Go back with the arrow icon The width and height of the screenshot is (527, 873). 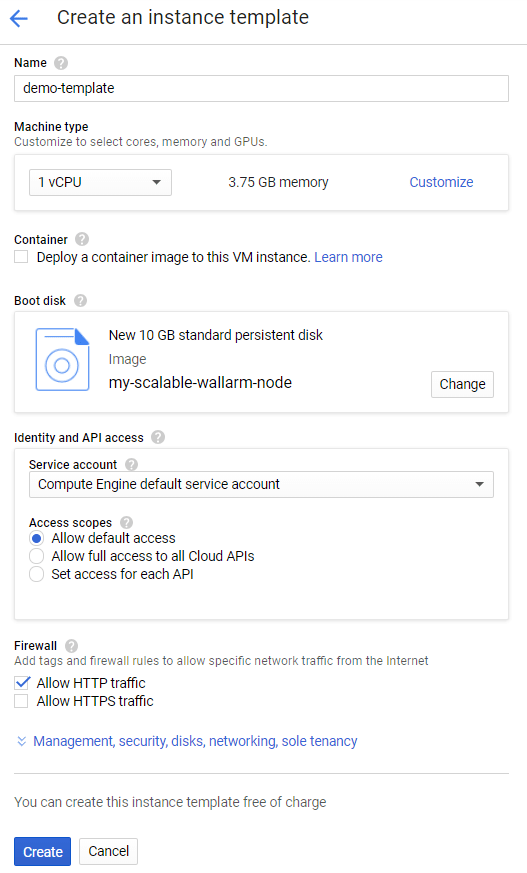19,18
